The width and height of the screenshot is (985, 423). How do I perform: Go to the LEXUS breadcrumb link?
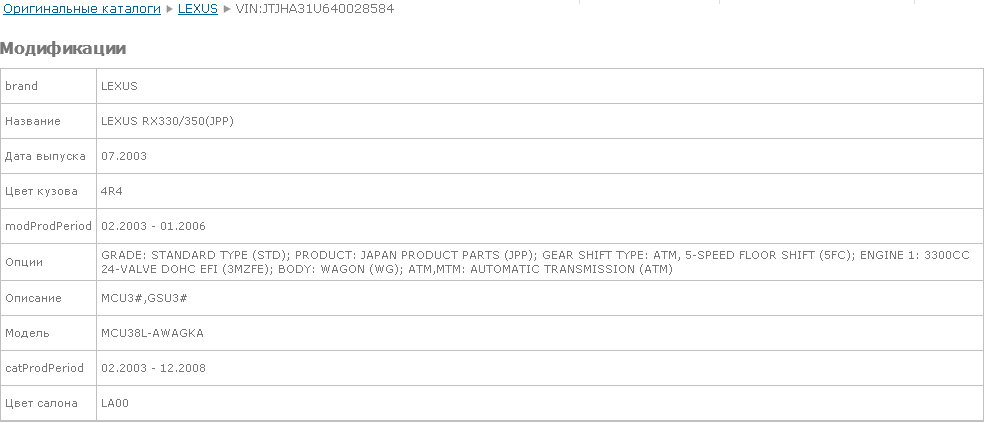click(x=198, y=8)
